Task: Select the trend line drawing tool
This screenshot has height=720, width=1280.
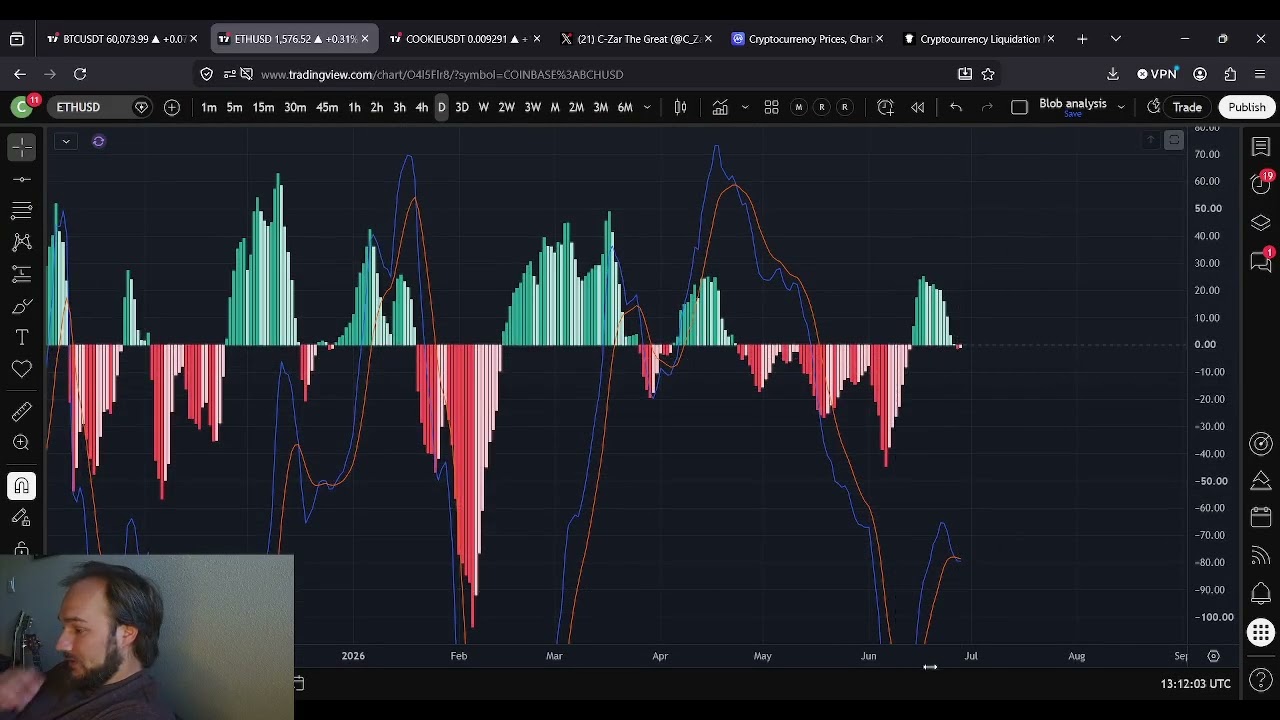Action: [x=22, y=179]
